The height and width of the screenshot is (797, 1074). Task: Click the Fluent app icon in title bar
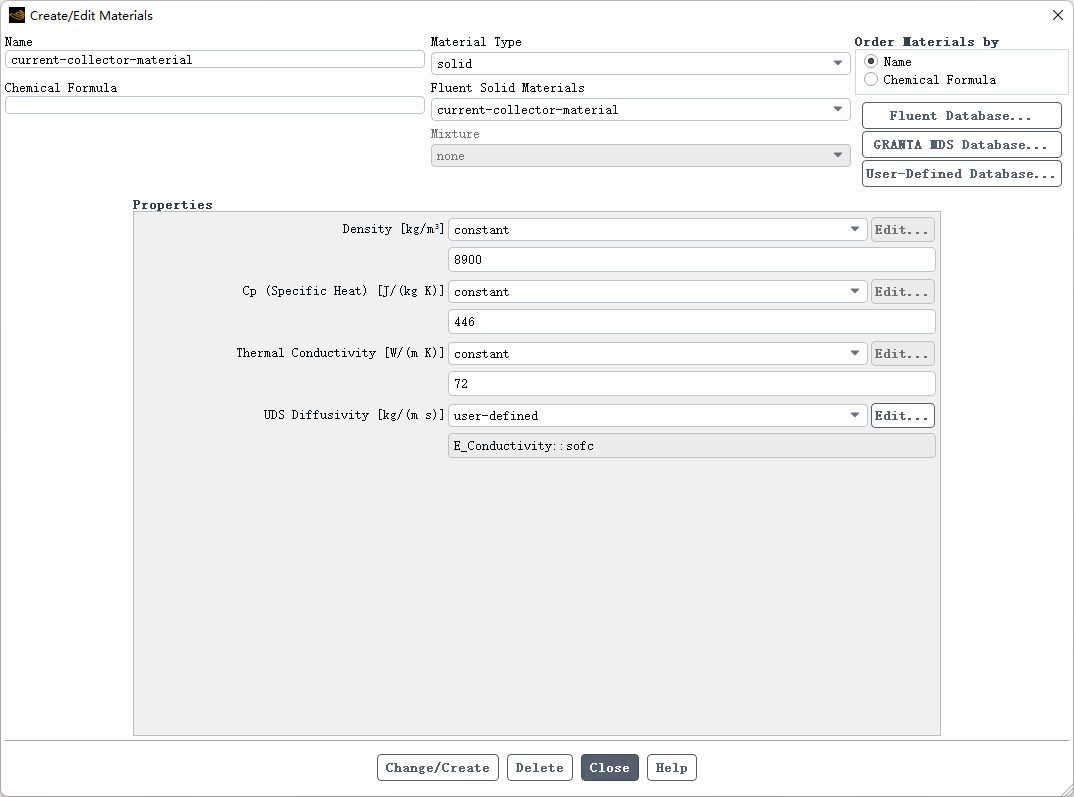(x=16, y=15)
